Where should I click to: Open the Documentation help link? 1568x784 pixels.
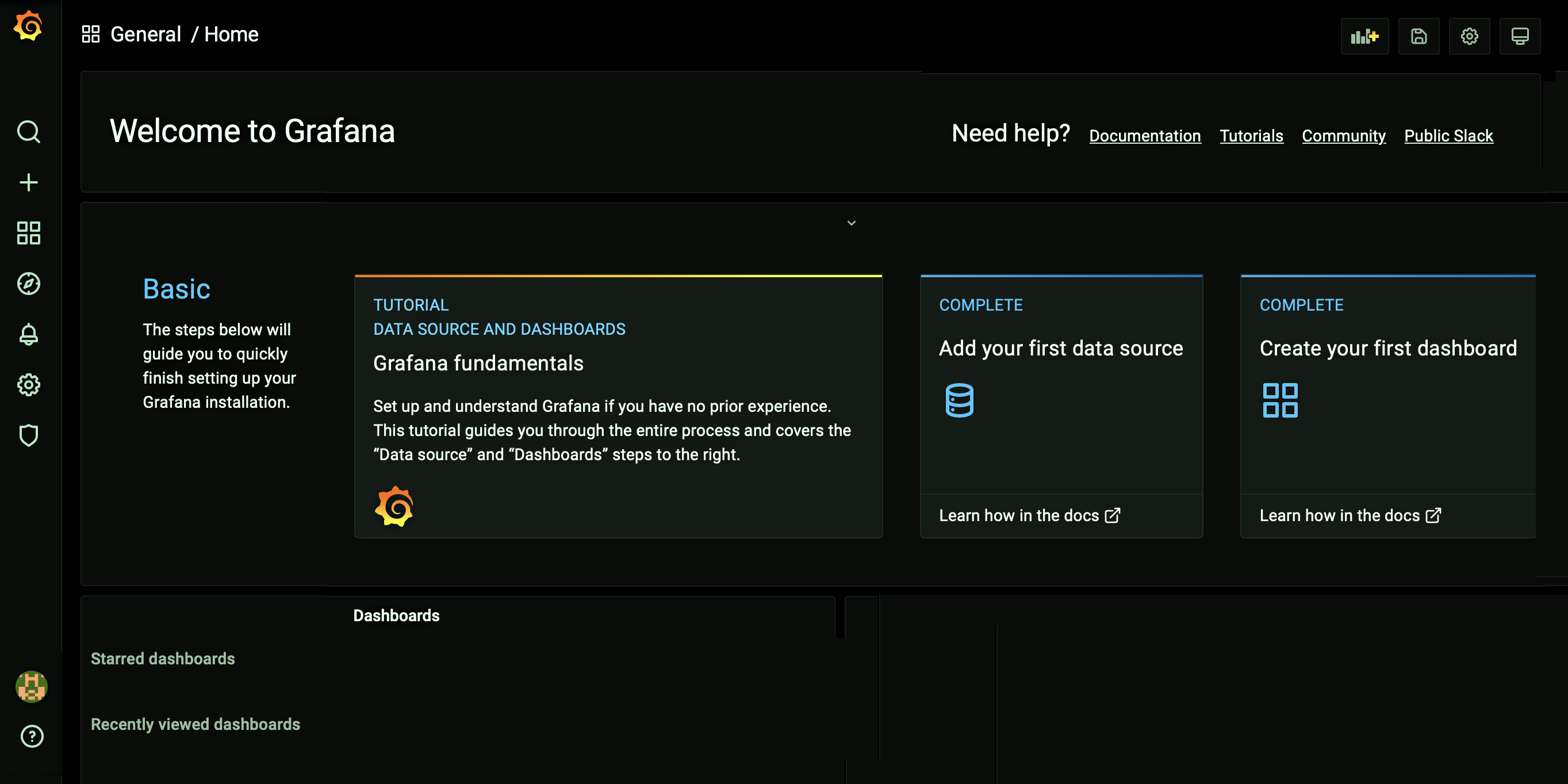[1144, 136]
